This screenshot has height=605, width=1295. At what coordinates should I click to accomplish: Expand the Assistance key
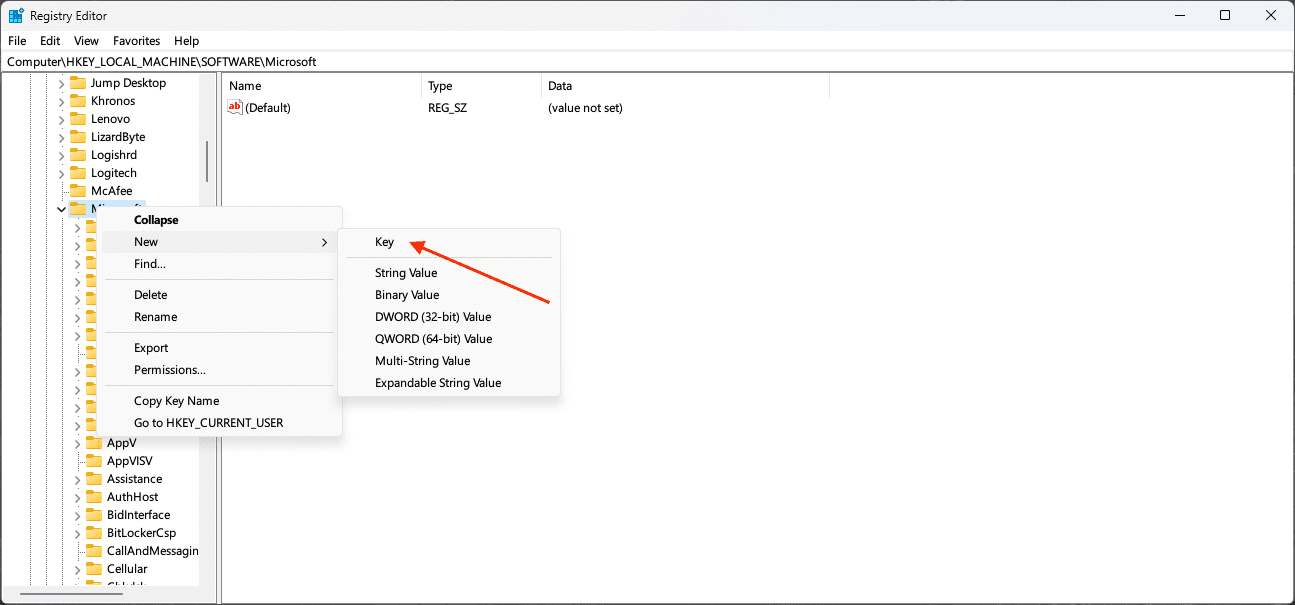pyautogui.click(x=77, y=479)
